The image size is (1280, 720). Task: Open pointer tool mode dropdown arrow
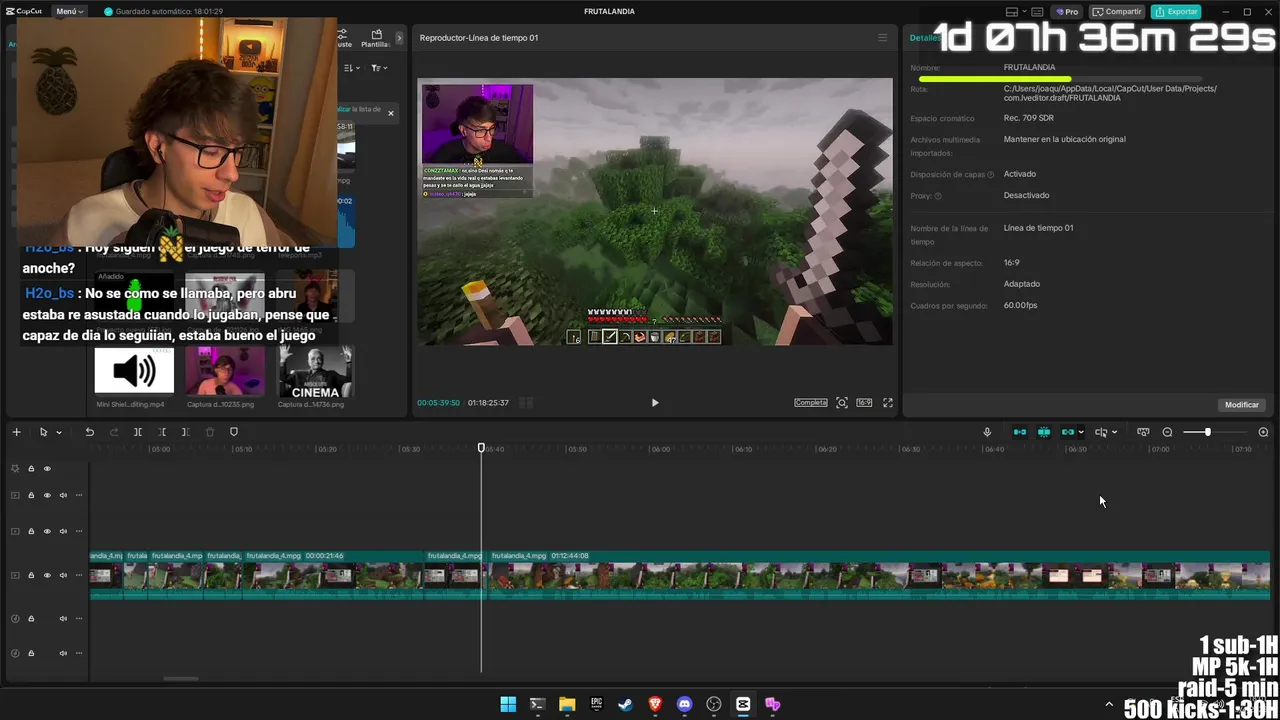(59, 432)
